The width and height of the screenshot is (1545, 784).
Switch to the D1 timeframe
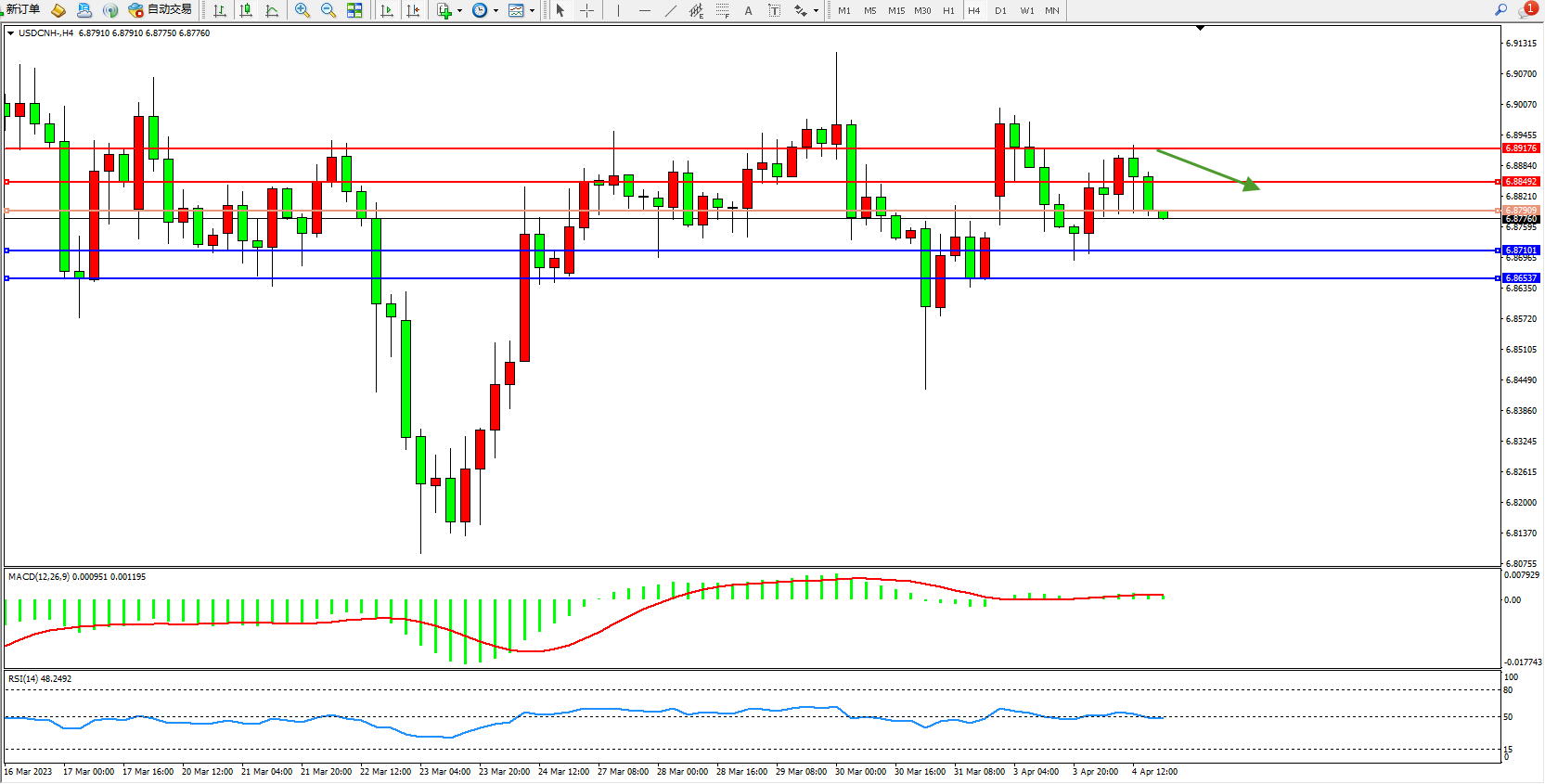1000,10
